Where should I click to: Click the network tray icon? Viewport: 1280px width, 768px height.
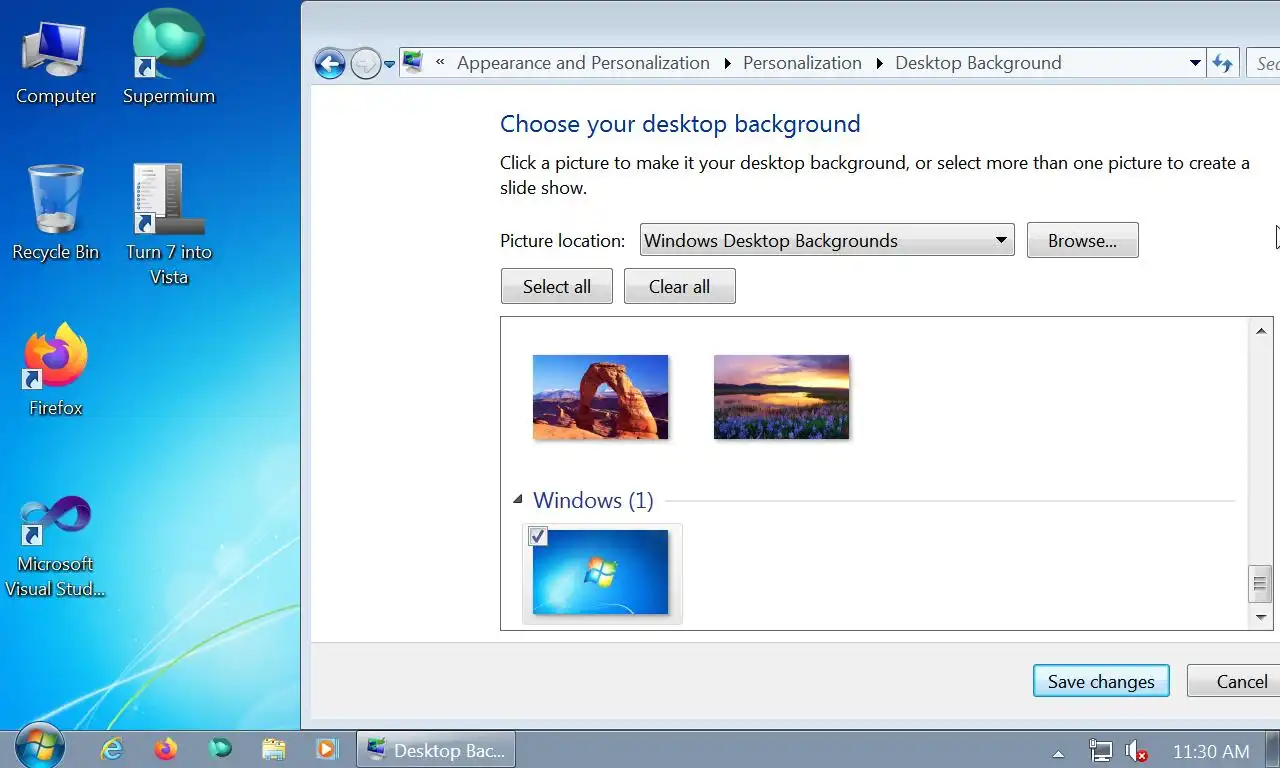pyautogui.click(x=1100, y=751)
